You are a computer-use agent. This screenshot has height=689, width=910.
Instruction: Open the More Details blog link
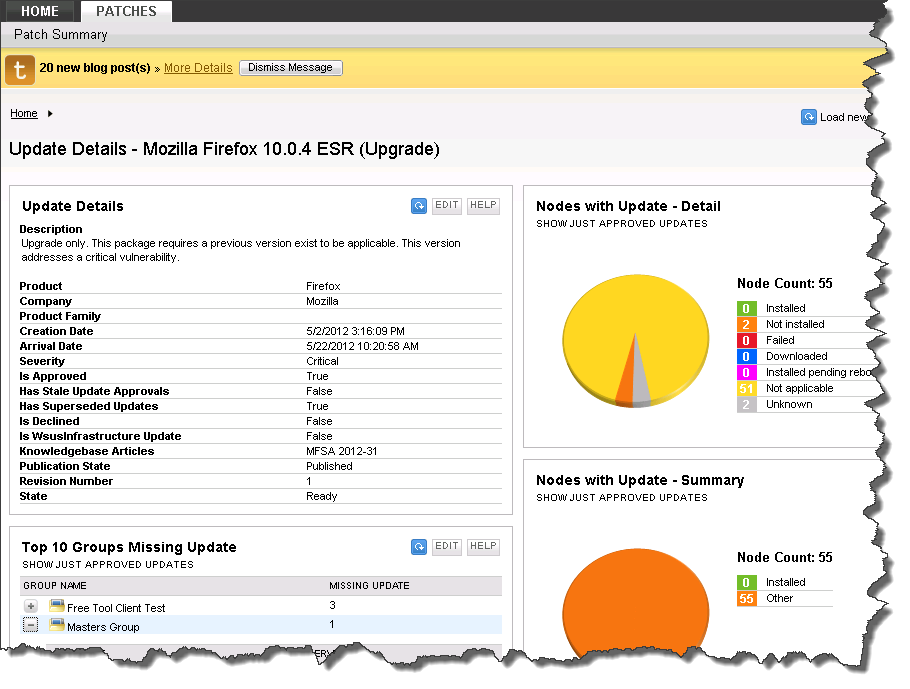coord(198,68)
